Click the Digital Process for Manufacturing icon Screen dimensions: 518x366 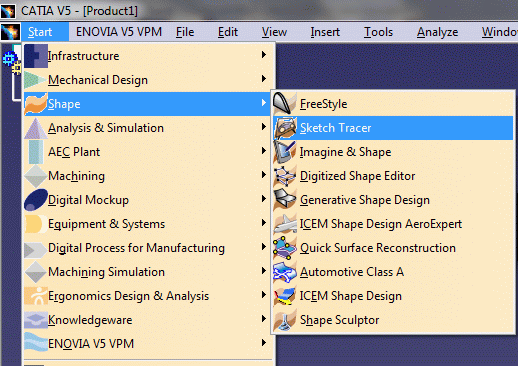(35, 249)
